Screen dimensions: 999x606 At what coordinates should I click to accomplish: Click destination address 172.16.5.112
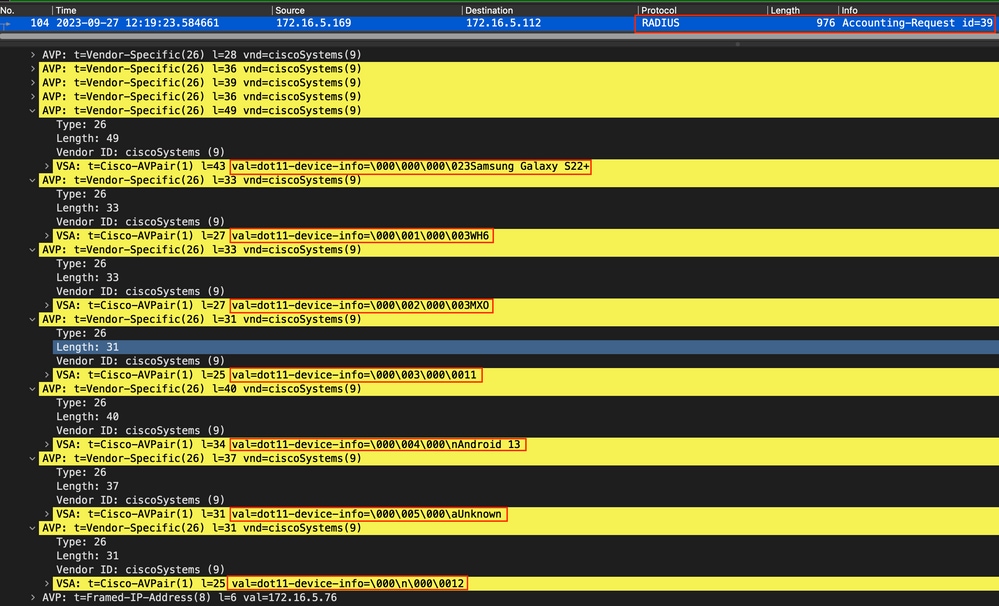[503, 23]
